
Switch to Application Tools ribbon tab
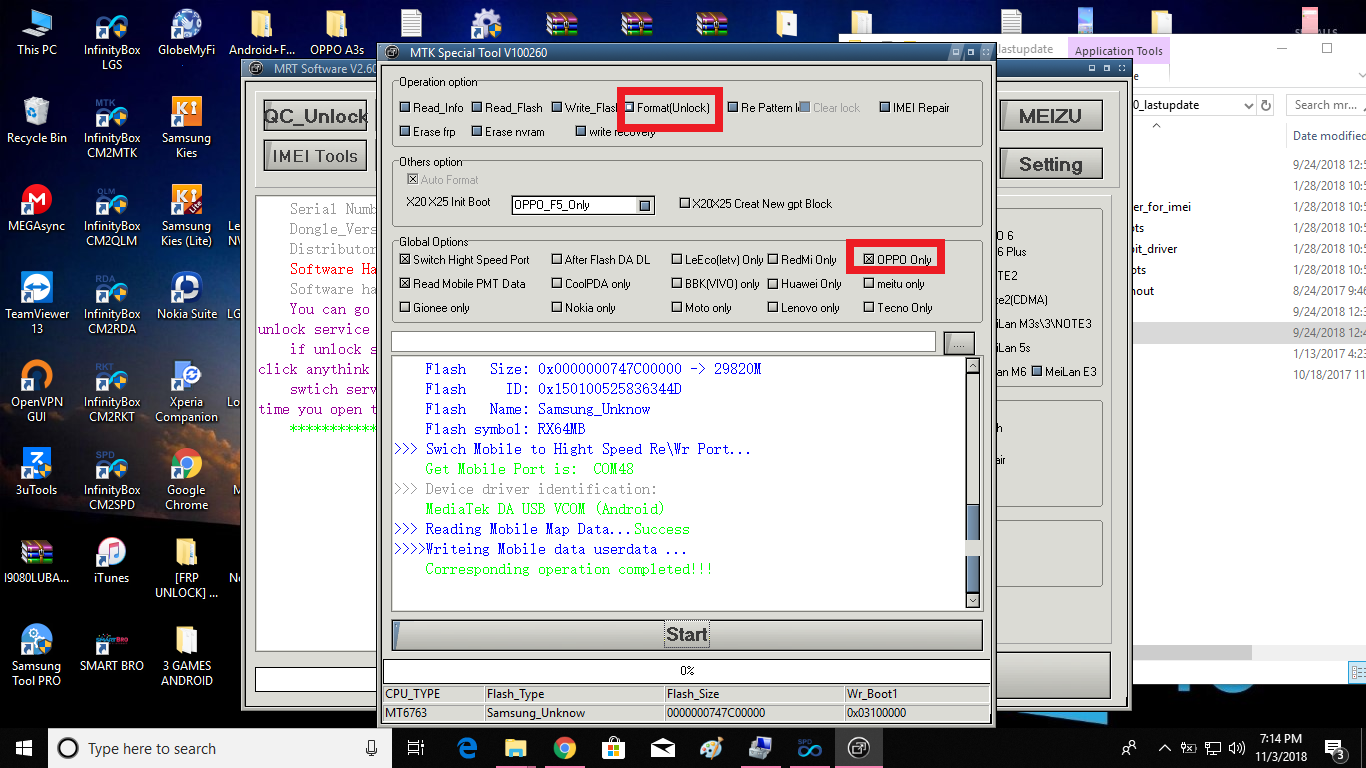point(1119,51)
